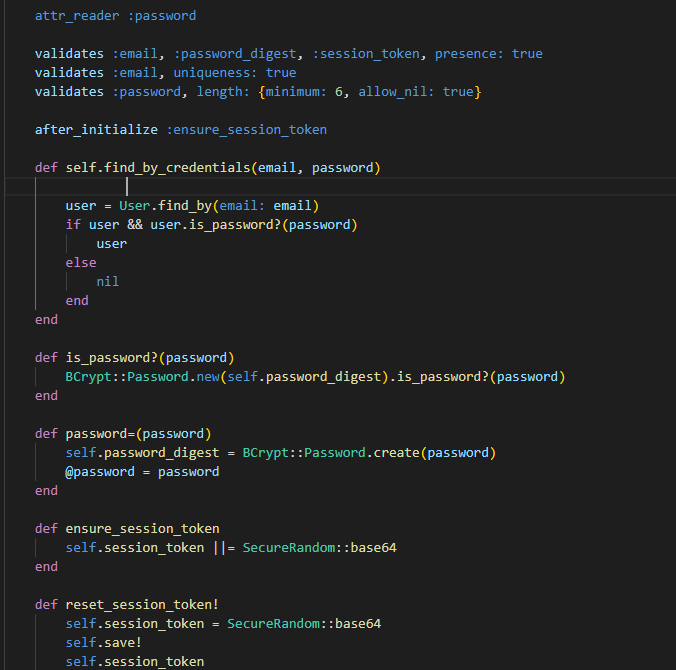Click 'end' closing the is_password? method
This screenshot has width=676, height=670.
[46, 395]
